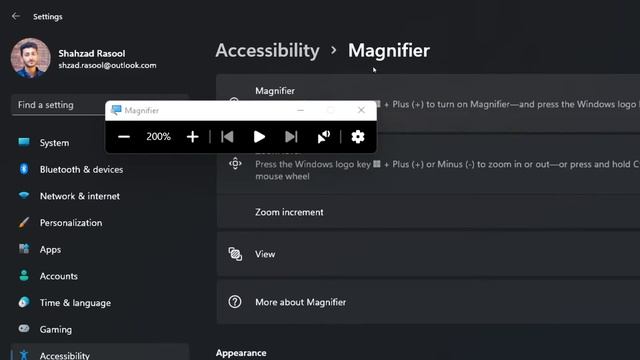Open System settings icon in sidebar

click(24, 142)
